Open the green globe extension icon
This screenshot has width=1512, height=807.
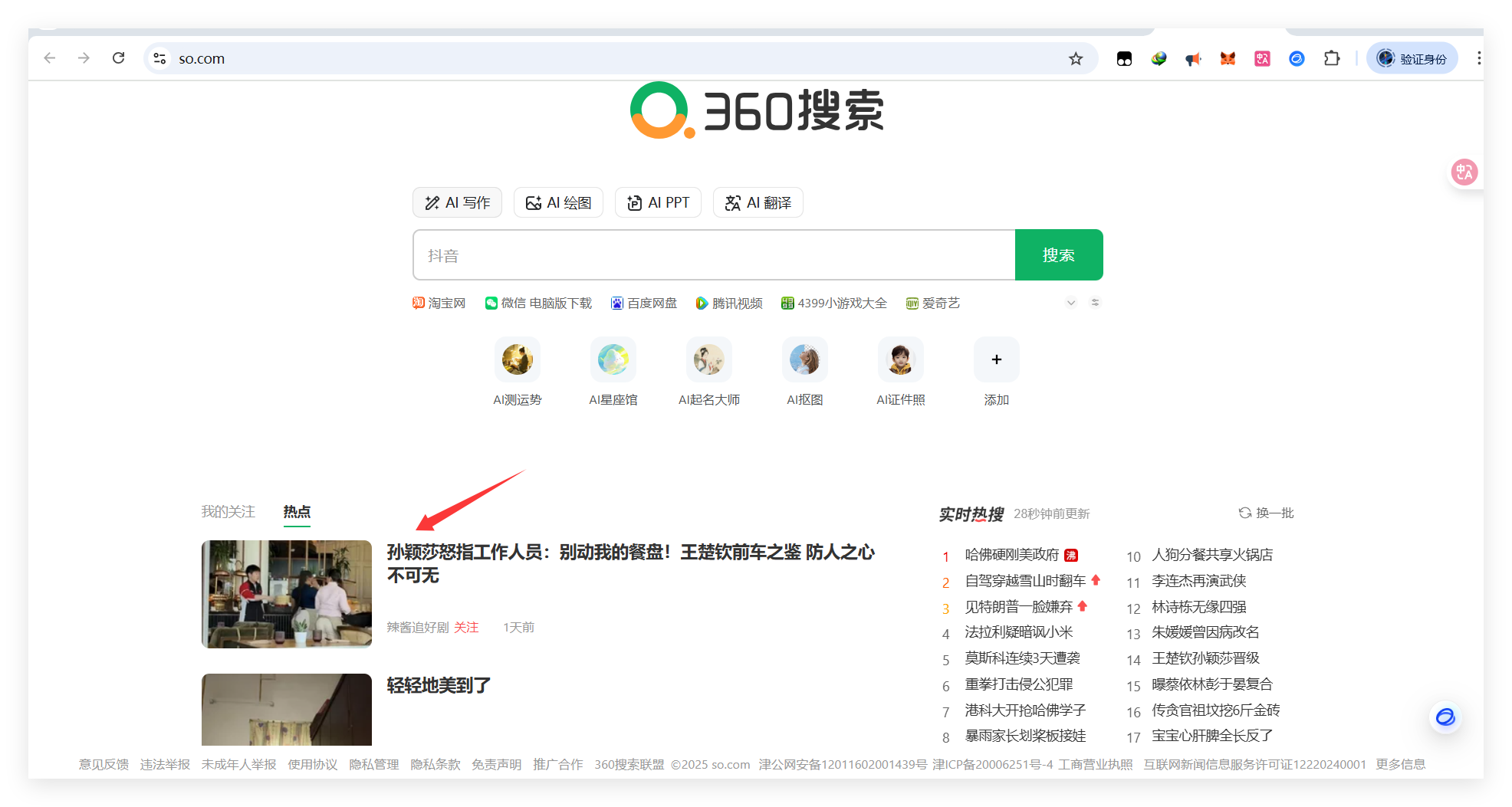click(1159, 58)
